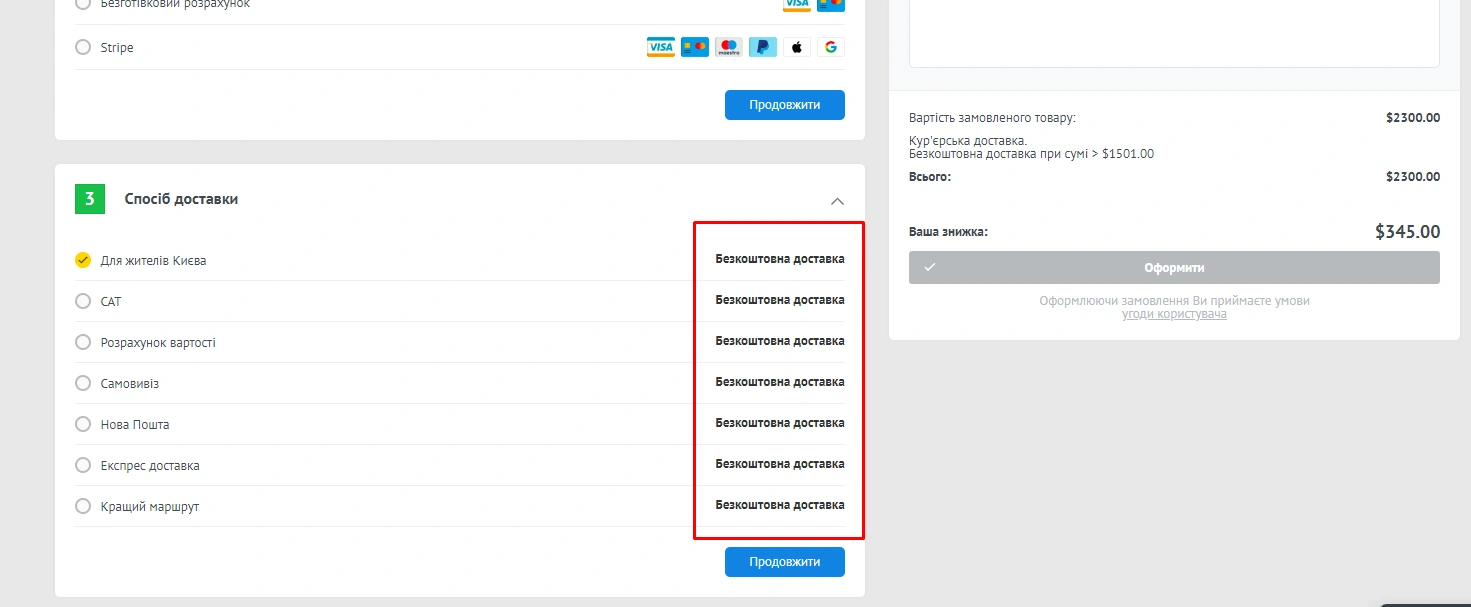The height and width of the screenshot is (607, 1471).
Task: Click the PayPal payment icon
Action: pos(763,47)
